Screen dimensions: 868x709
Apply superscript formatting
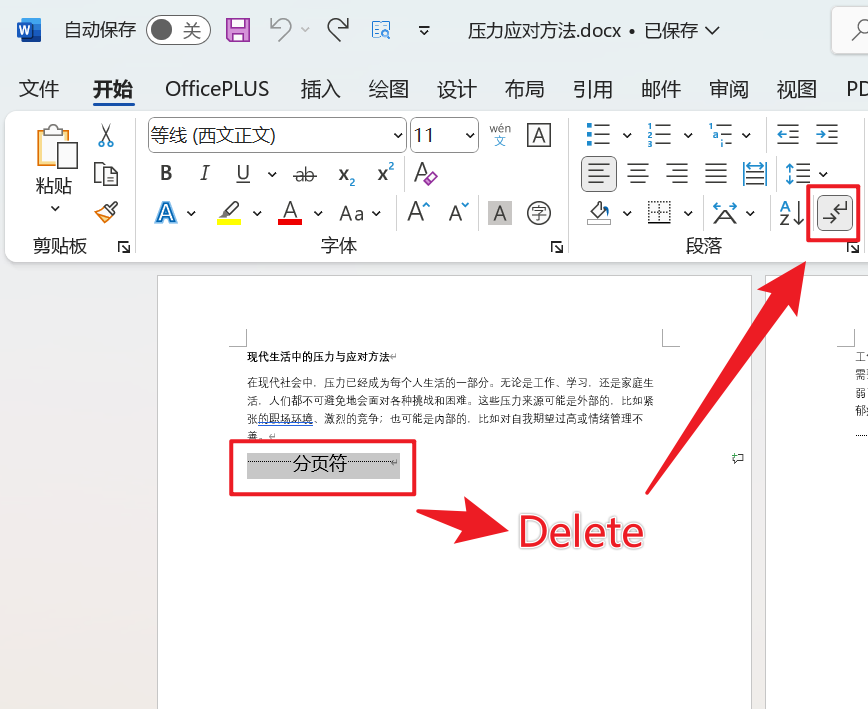coord(384,173)
